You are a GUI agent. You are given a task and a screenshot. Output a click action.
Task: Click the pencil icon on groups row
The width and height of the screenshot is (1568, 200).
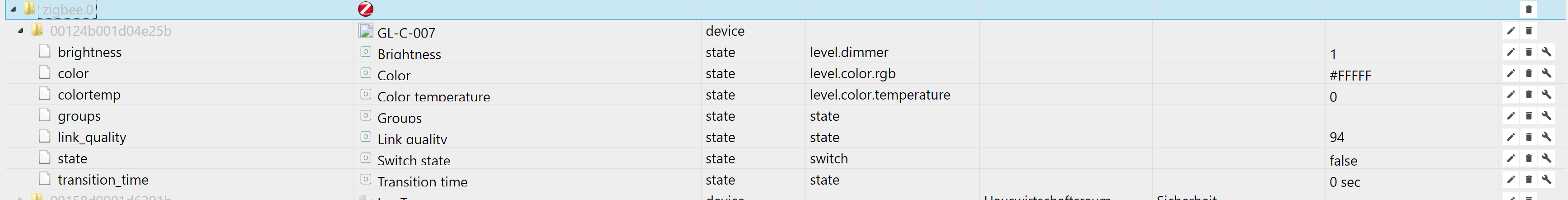[1511, 116]
